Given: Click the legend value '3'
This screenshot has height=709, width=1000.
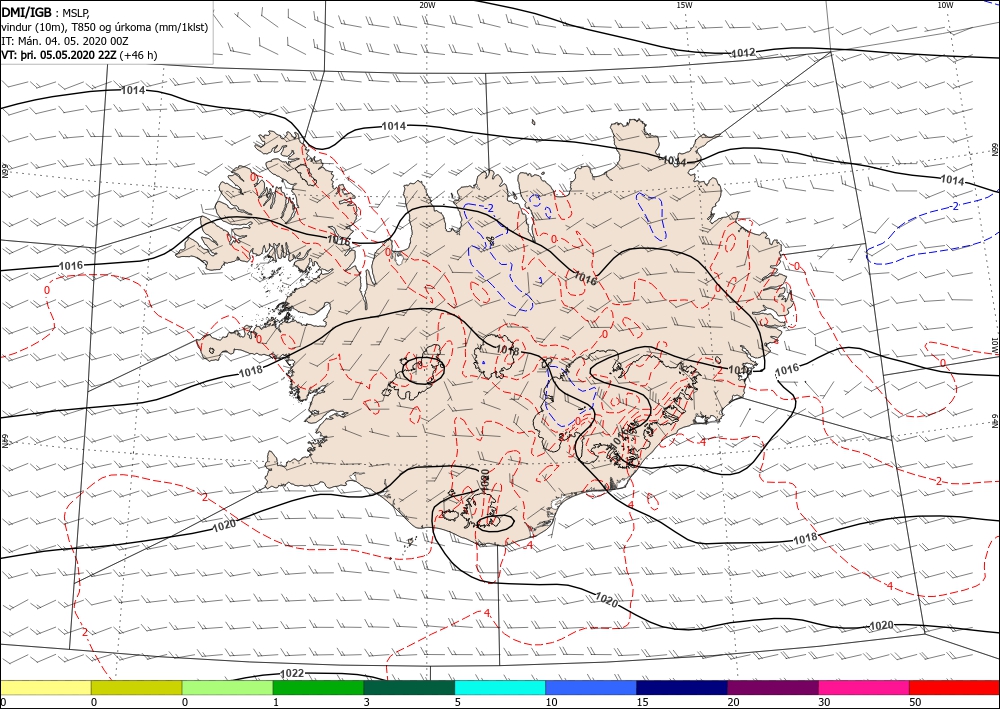Looking at the screenshot, I should point(366,703).
